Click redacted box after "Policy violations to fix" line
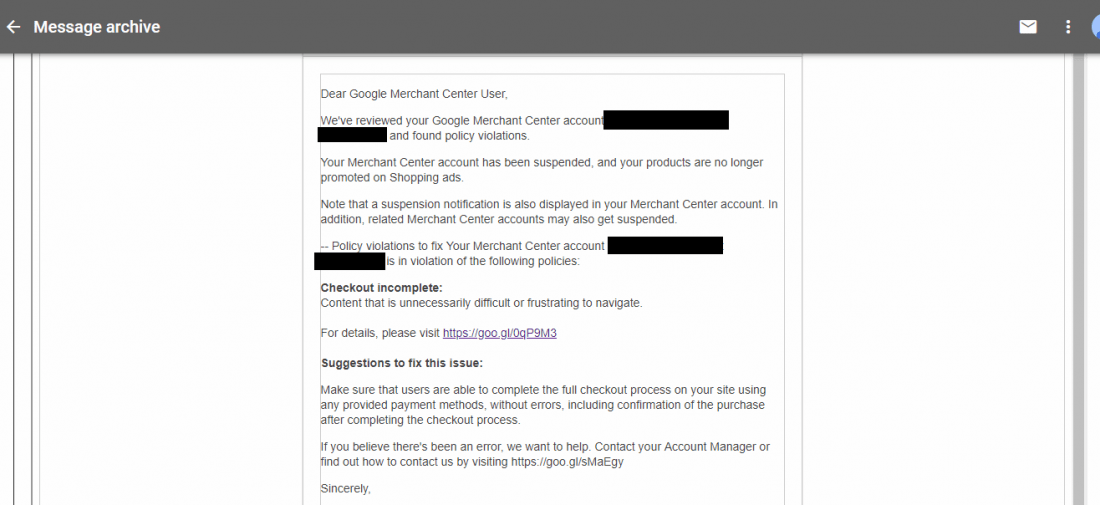1100x505 pixels. click(665, 245)
